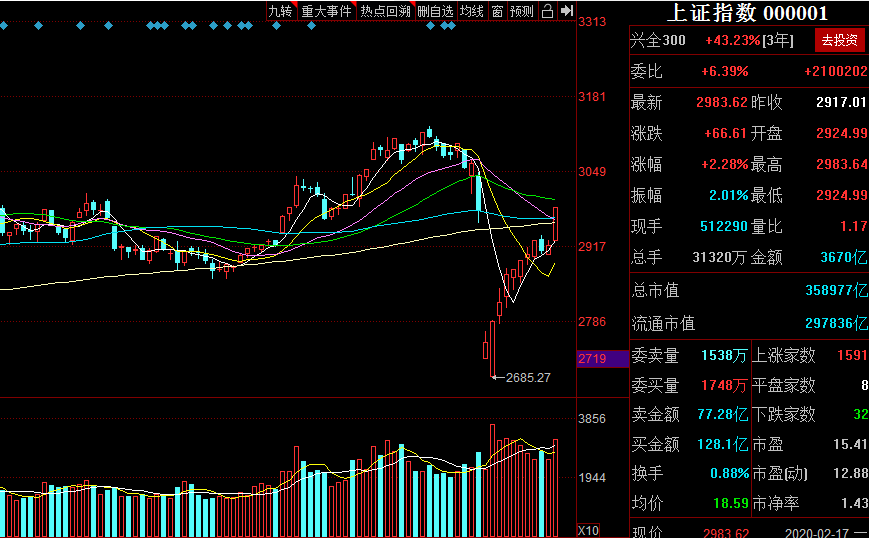Toggle the 九转 indicator
Image resolution: width=869 pixels, height=538 pixels.
click(281, 11)
